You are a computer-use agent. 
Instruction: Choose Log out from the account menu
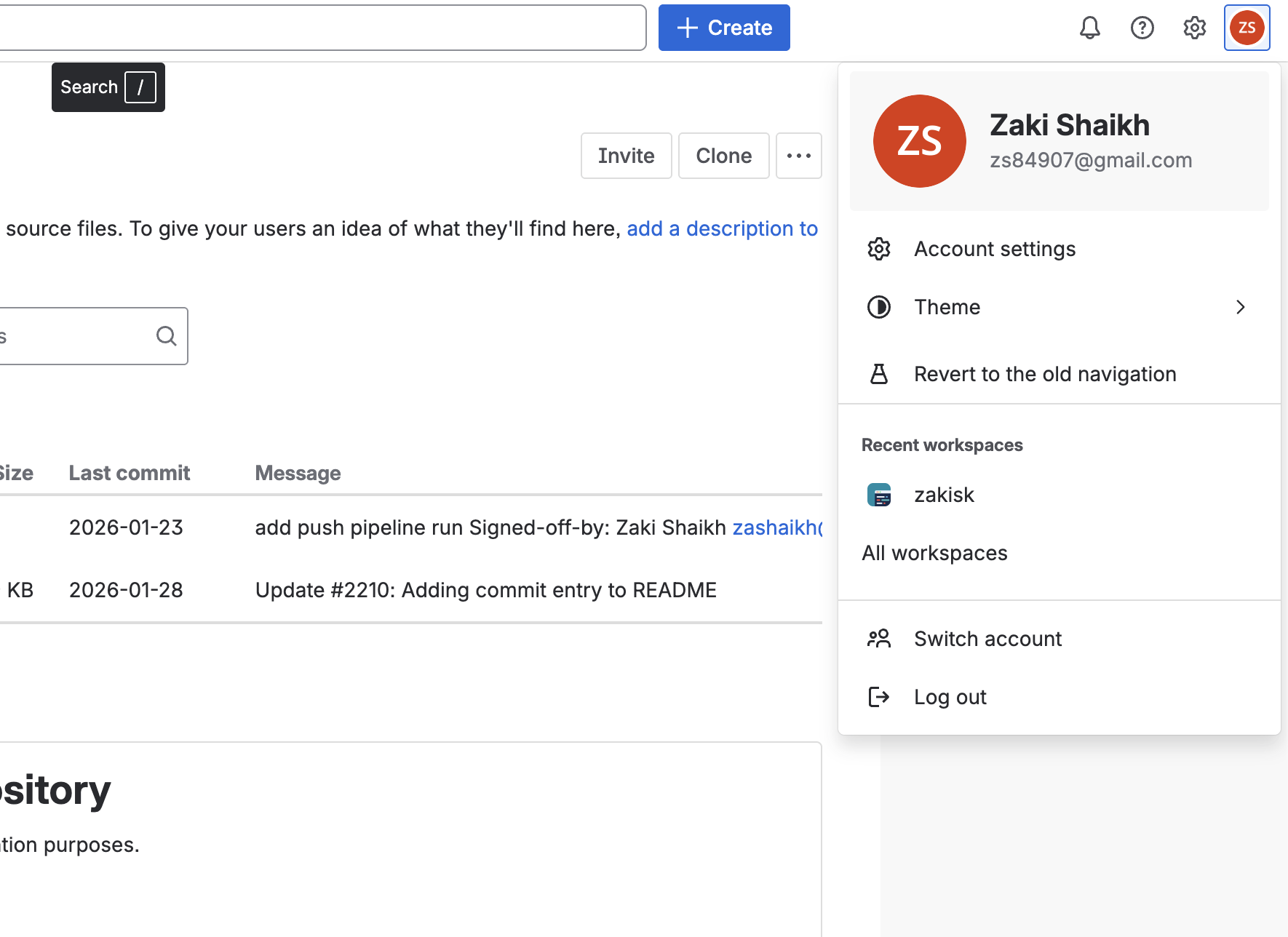(x=950, y=696)
